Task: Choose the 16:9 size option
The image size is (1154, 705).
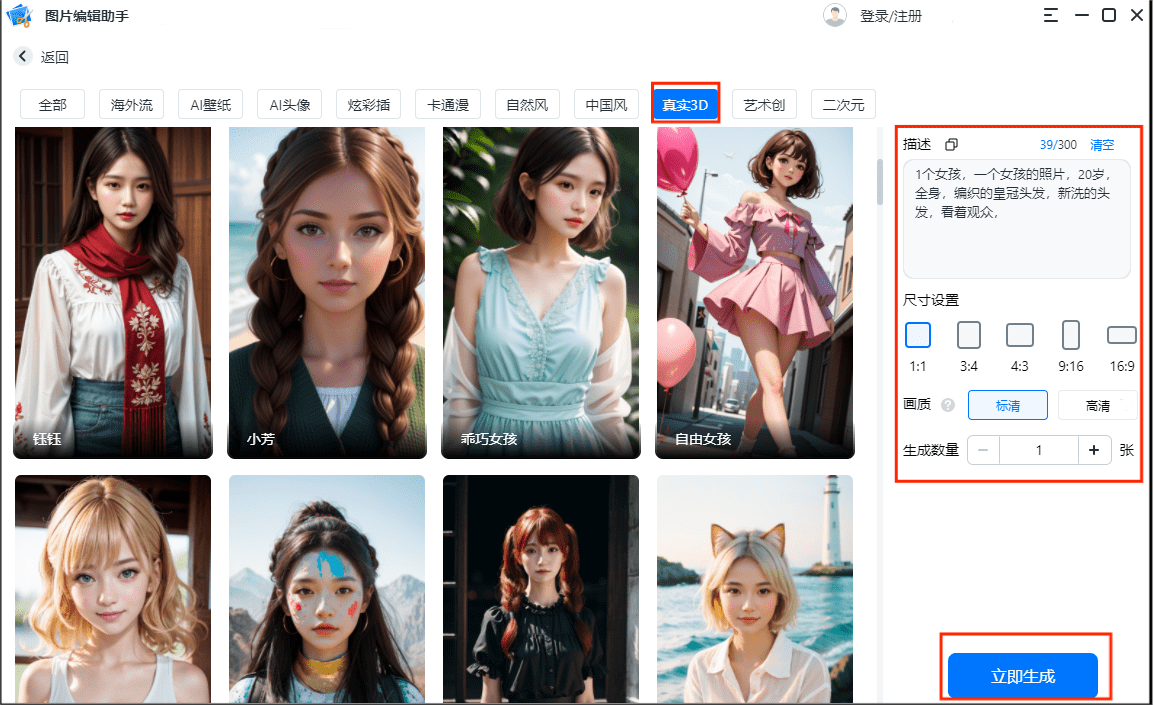Action: (x=1121, y=335)
